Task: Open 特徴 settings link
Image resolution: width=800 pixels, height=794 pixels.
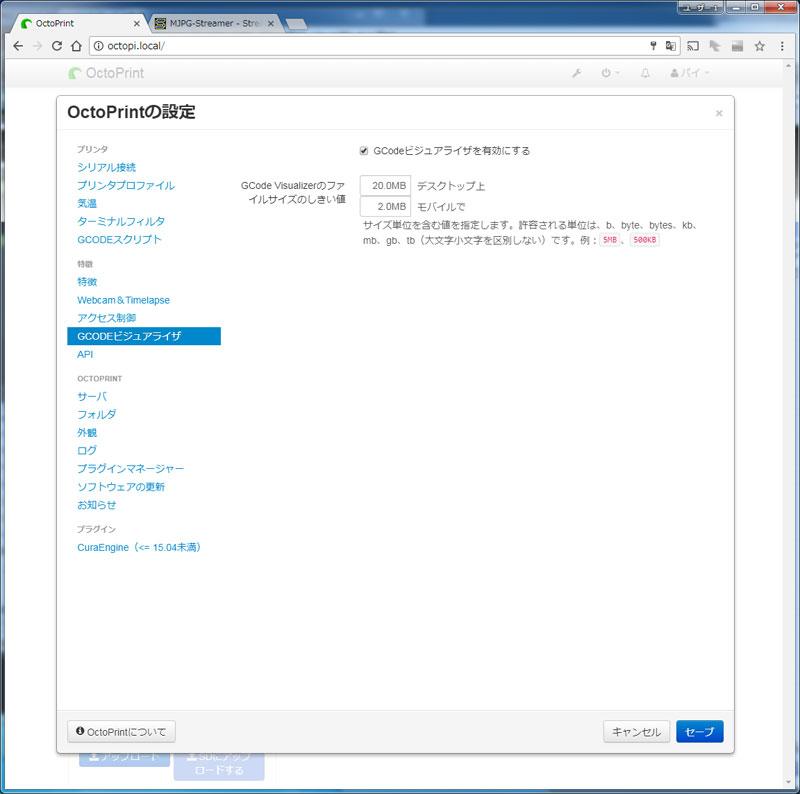Action: point(87,282)
